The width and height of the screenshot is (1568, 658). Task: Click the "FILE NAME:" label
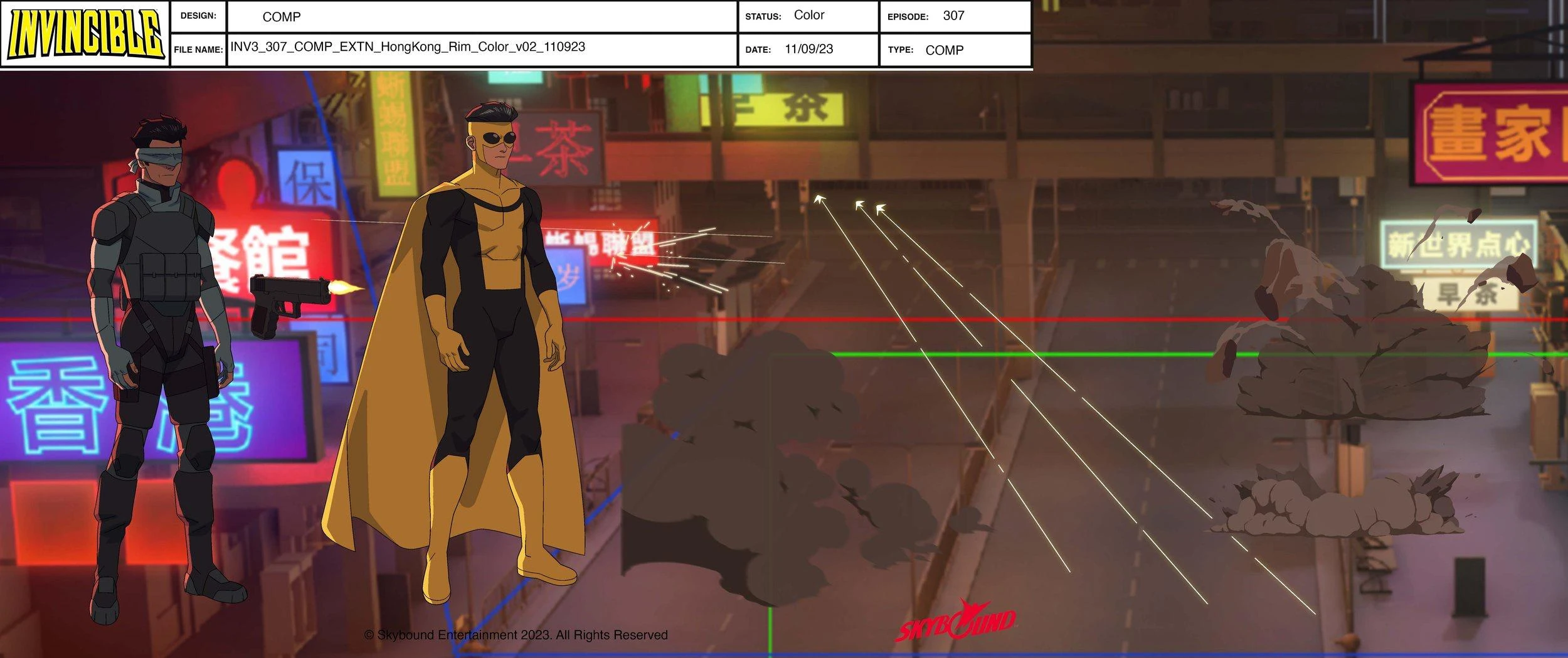coord(199,50)
